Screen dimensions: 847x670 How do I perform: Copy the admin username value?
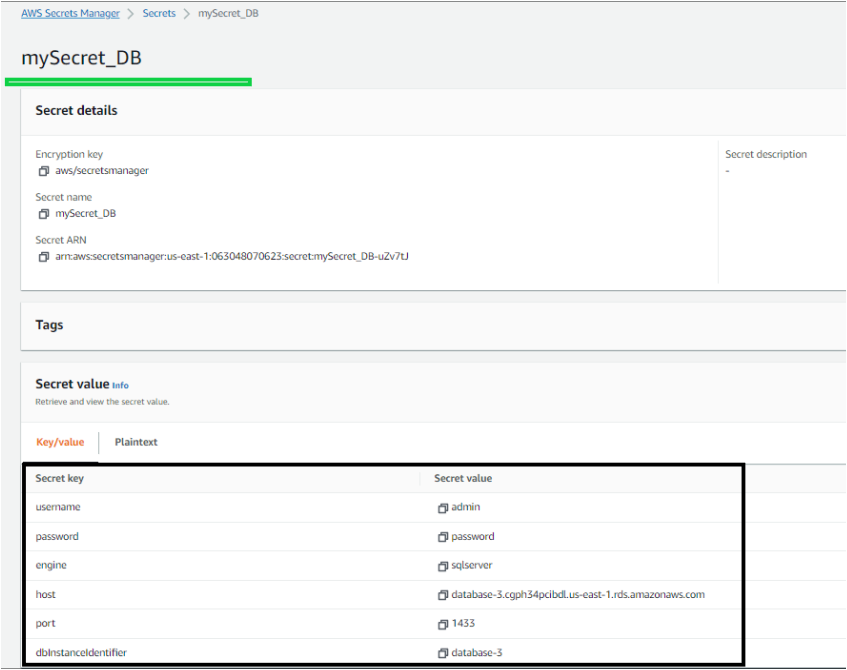(x=440, y=507)
